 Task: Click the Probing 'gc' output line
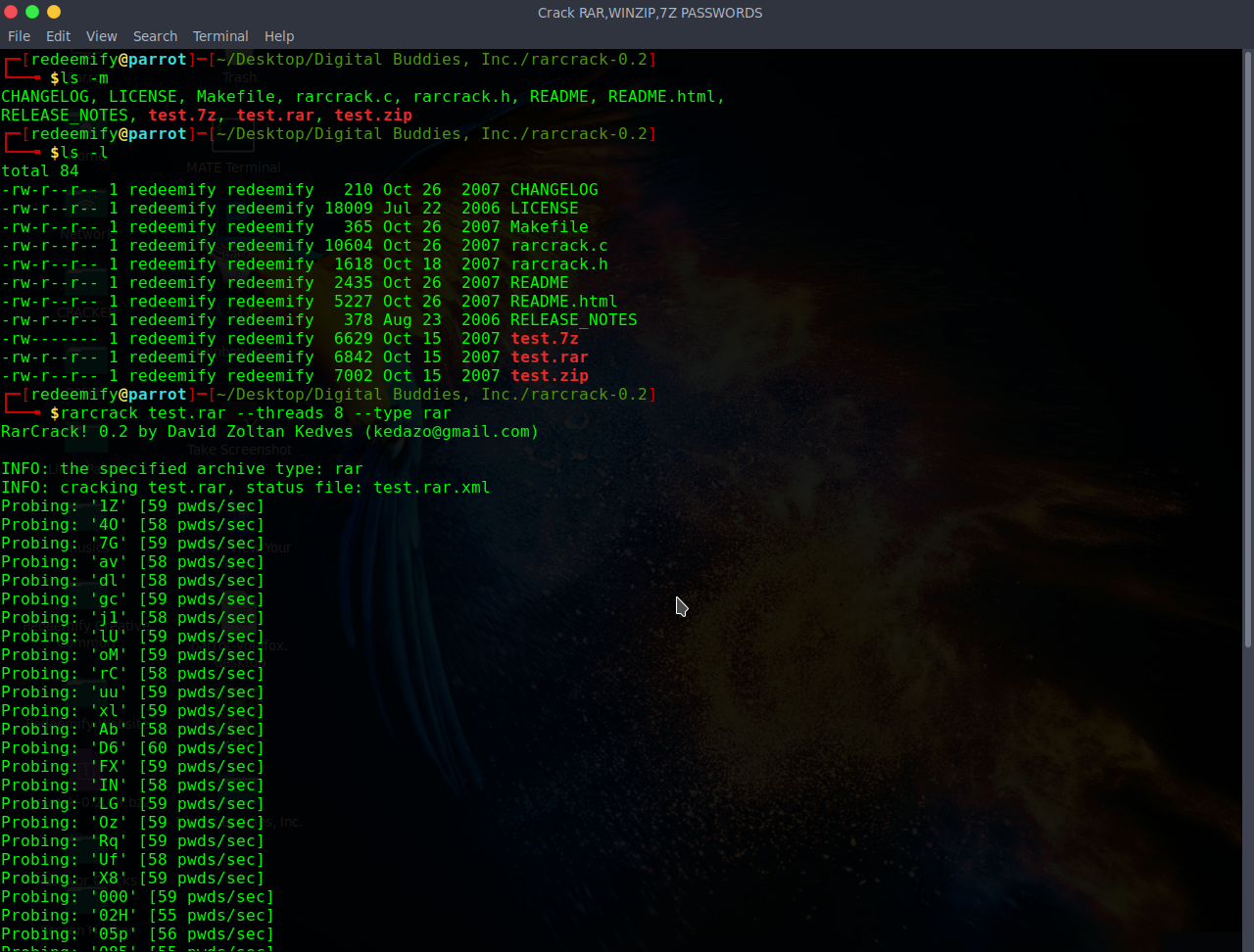(x=133, y=599)
